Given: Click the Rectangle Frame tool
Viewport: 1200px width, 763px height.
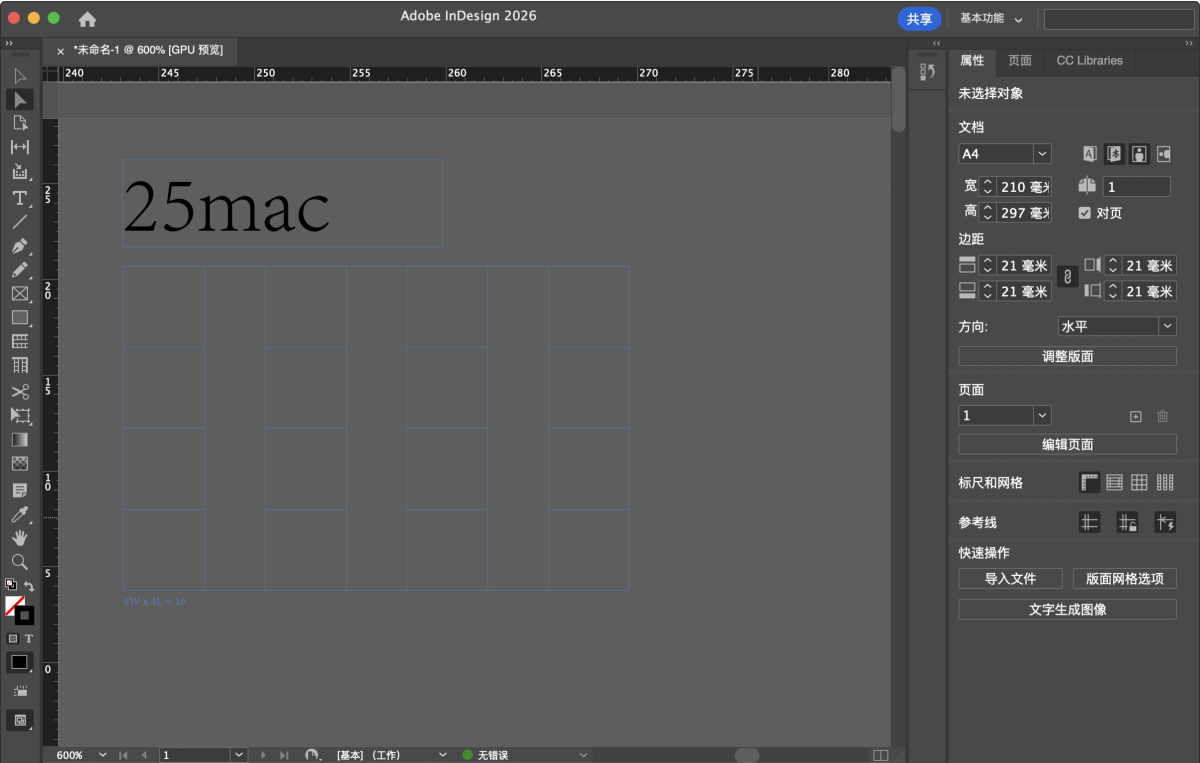Looking at the screenshot, I should 19,294.
